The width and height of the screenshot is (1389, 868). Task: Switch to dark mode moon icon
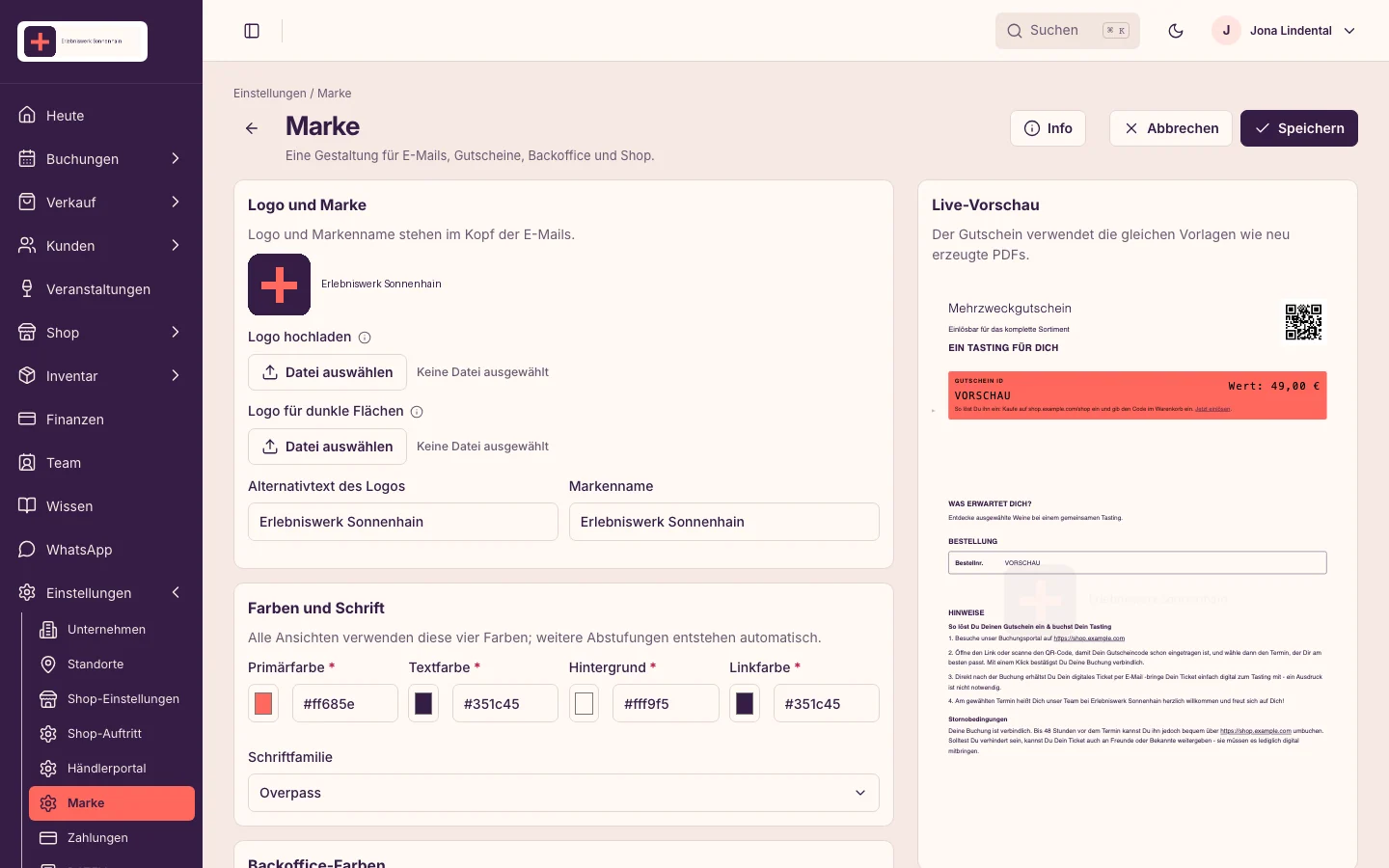[x=1176, y=31]
